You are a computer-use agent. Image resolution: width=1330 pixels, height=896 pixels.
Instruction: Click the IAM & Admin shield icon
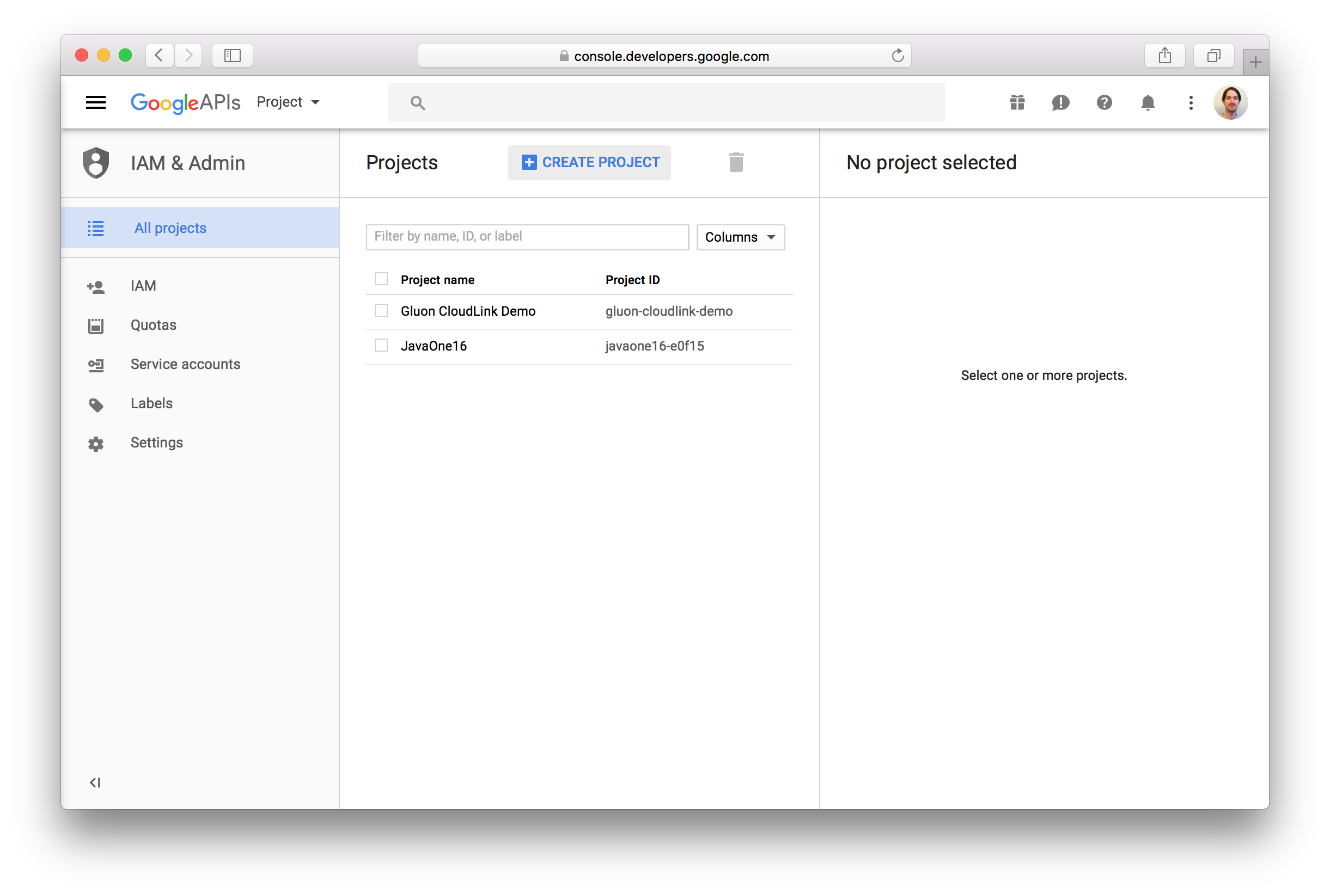point(96,163)
